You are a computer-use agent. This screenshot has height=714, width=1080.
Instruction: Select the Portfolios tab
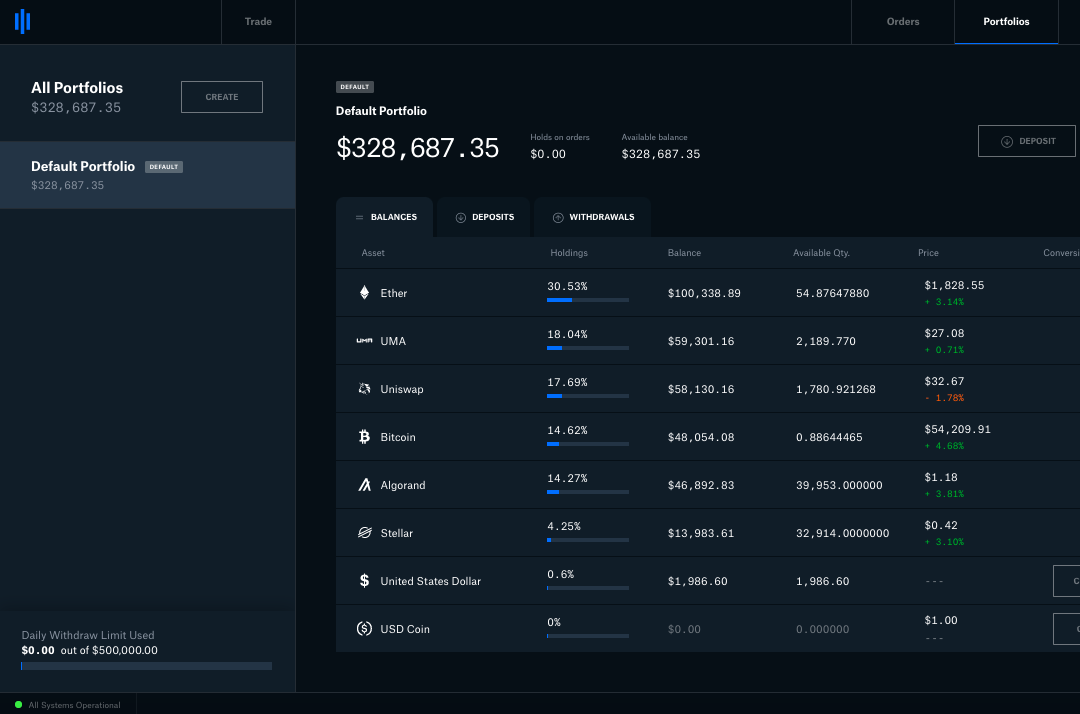point(1006,22)
